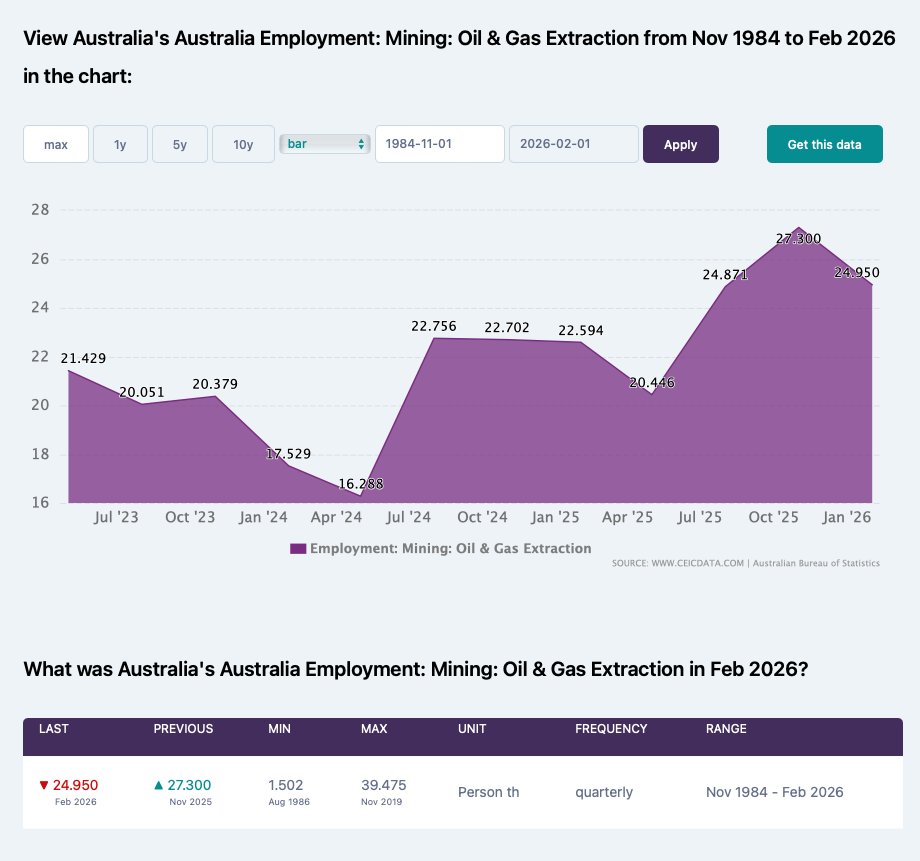This screenshot has width=920, height=861.
Task: Click the 22.594 data label
Action: click(x=581, y=330)
